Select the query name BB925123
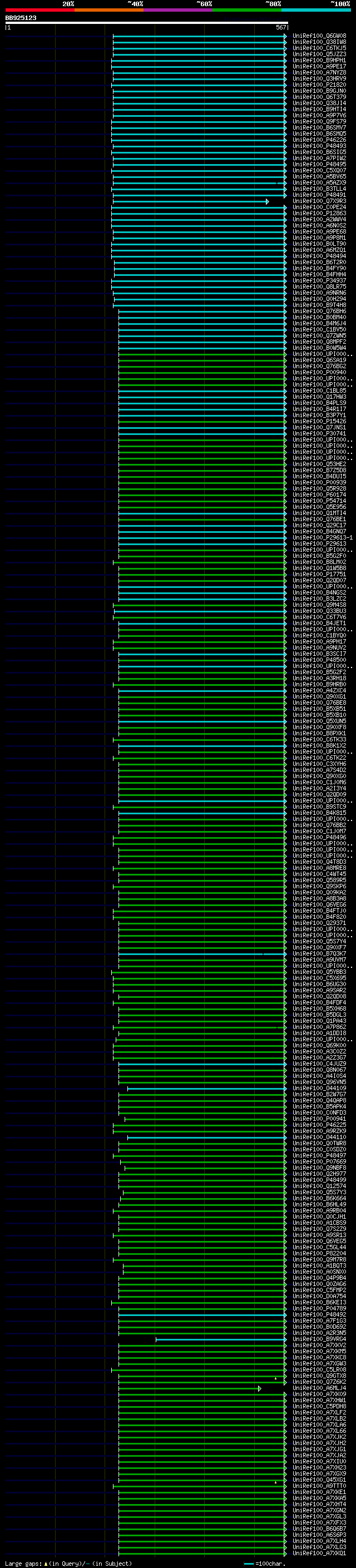 pos(21,18)
